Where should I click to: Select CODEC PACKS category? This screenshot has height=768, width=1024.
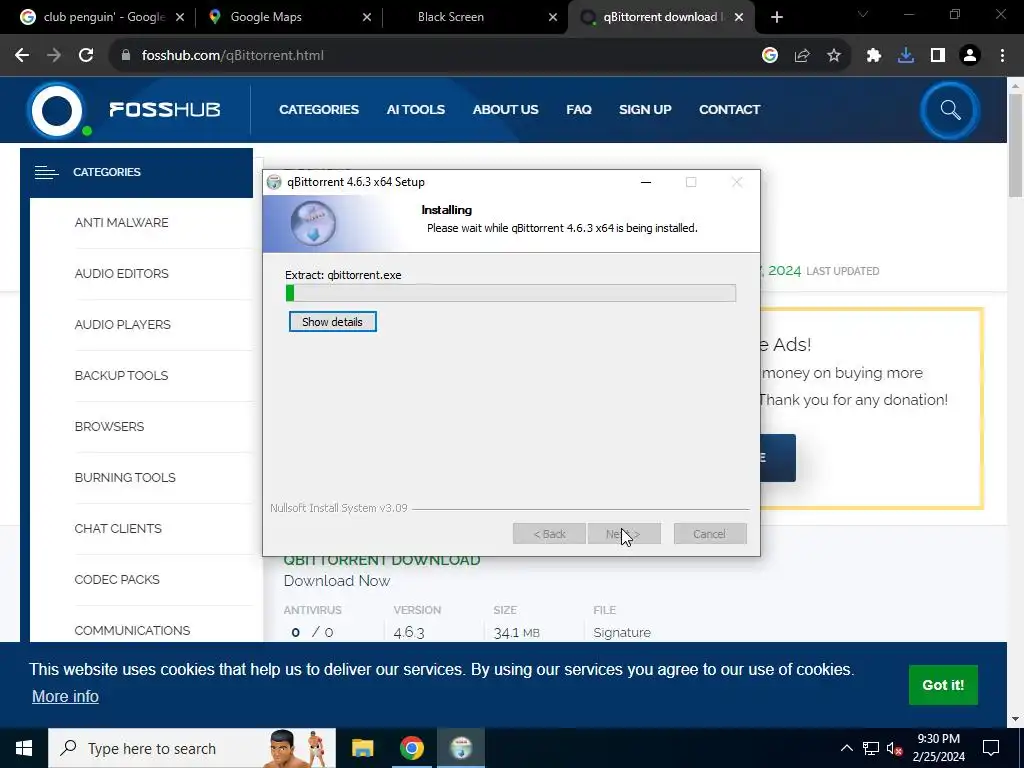tap(117, 579)
